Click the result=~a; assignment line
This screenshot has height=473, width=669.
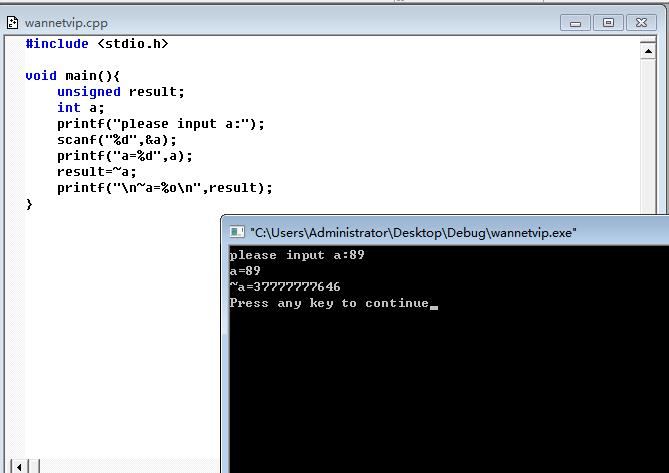point(97,172)
